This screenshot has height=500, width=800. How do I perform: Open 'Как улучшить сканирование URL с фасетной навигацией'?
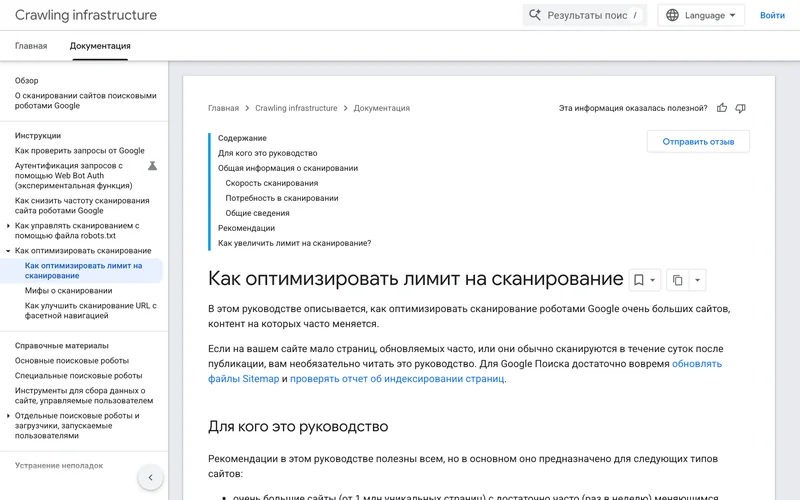tap(91, 311)
